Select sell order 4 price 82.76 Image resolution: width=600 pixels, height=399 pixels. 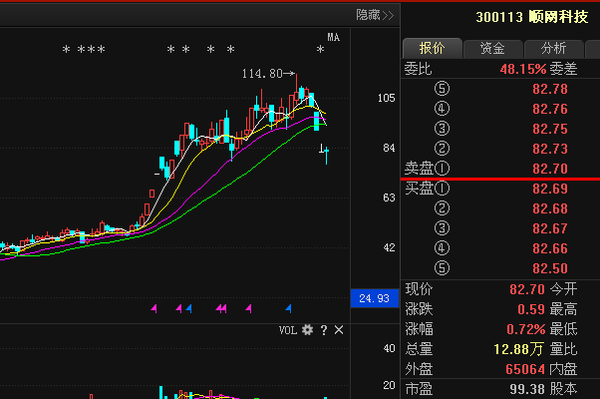click(550, 109)
